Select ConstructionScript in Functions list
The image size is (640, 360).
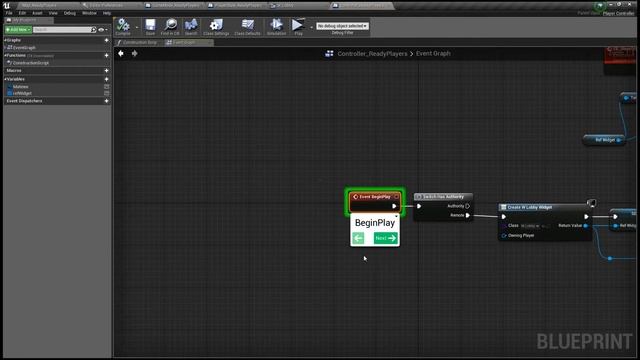tap(31, 63)
